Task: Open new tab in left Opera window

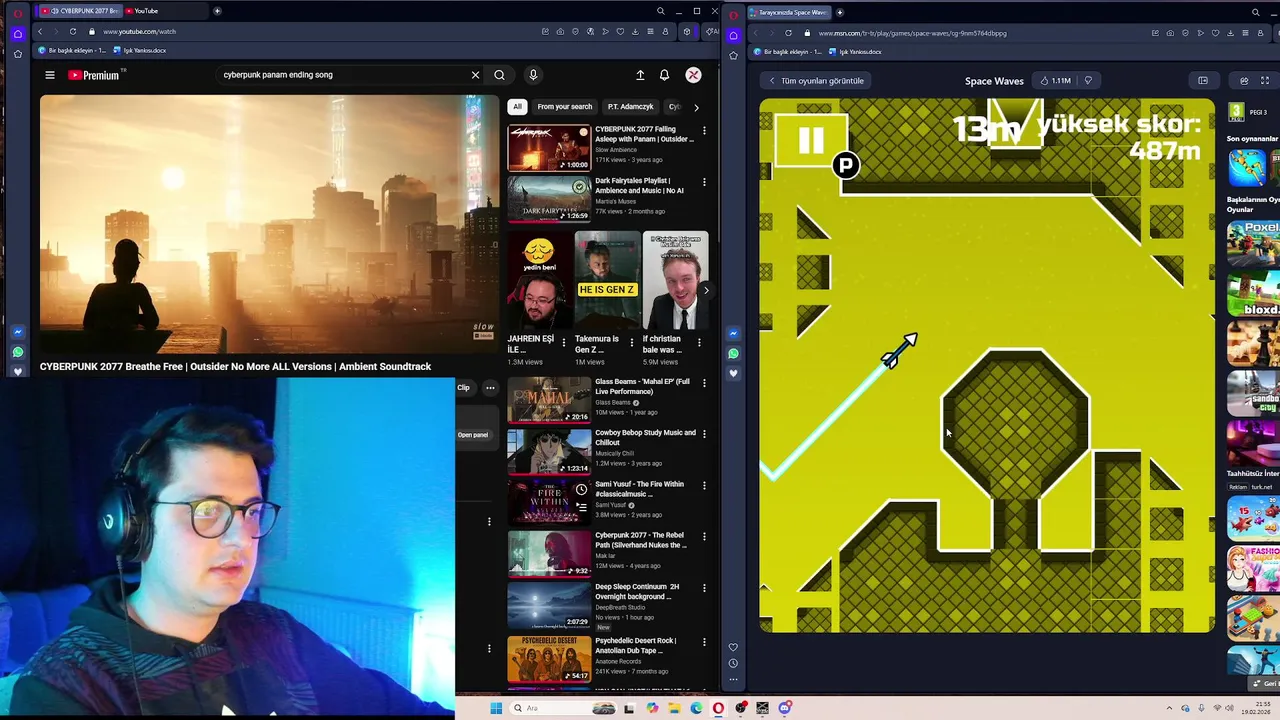Action: pyautogui.click(x=217, y=11)
